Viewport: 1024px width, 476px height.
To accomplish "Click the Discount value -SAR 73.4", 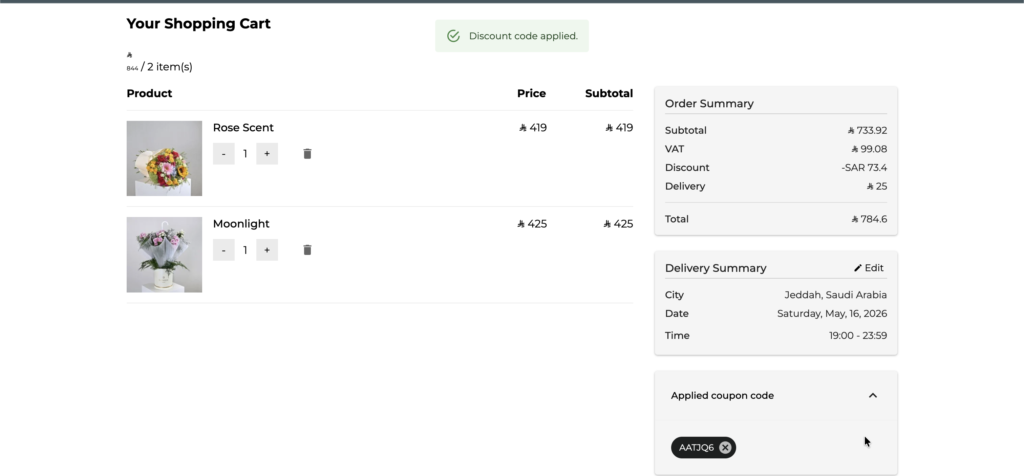I will point(864,167).
